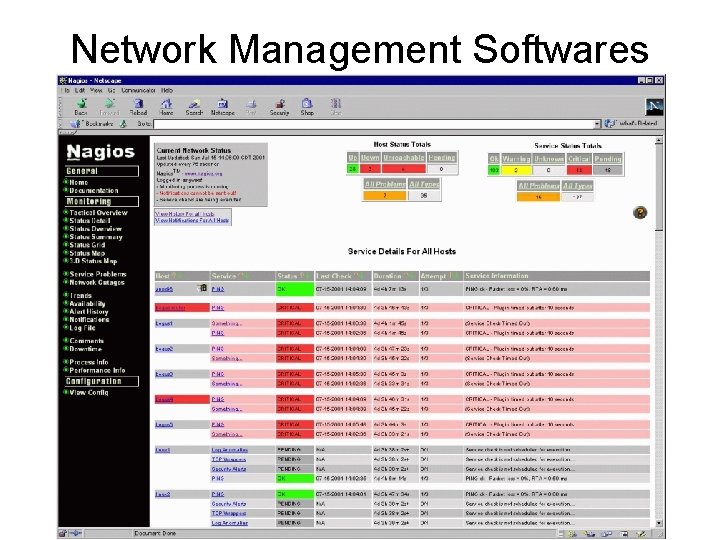720x540 pixels.
Task: Click the round question mark help icon
Action: [640, 213]
